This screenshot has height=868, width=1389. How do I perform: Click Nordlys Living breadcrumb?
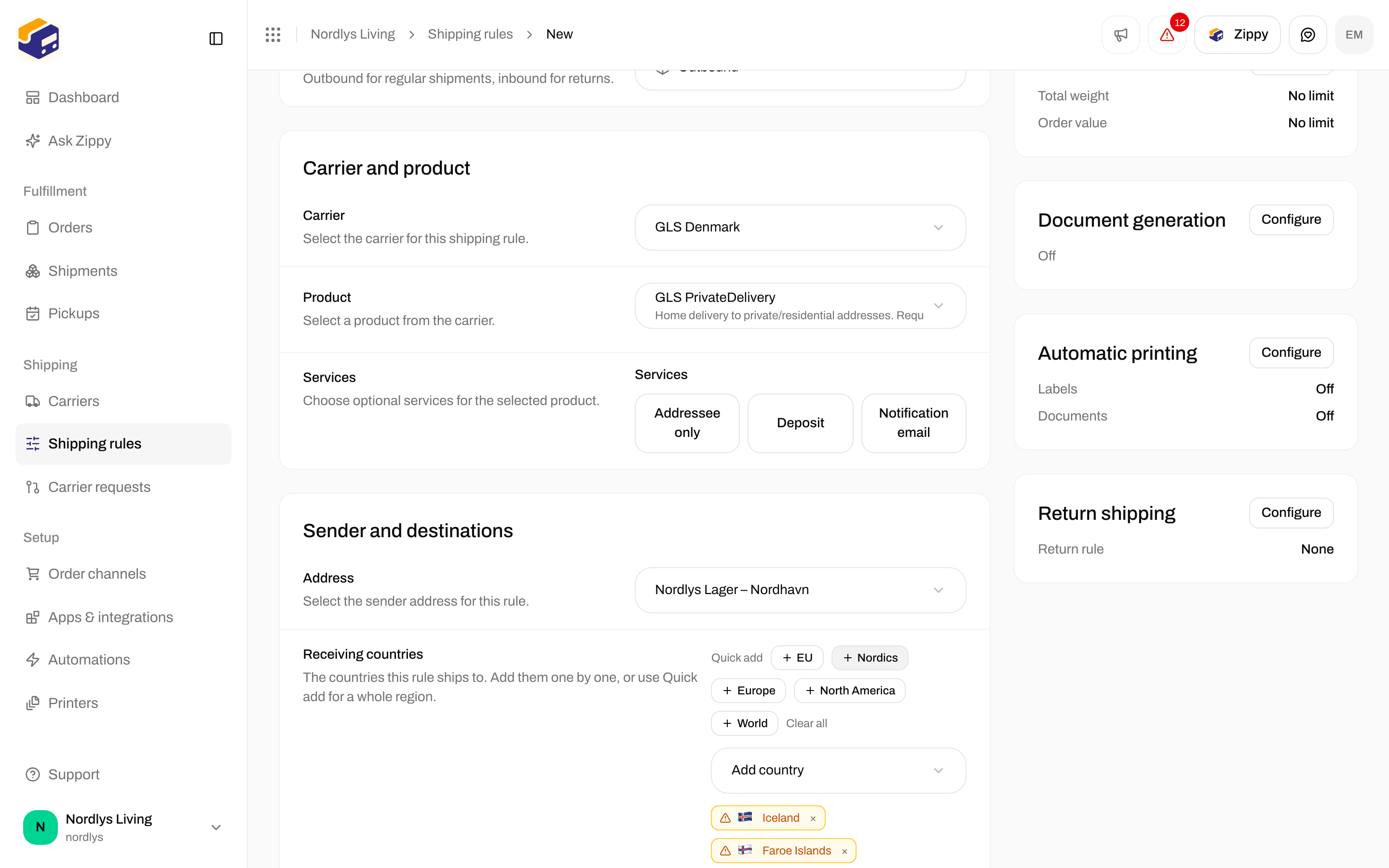(353, 34)
